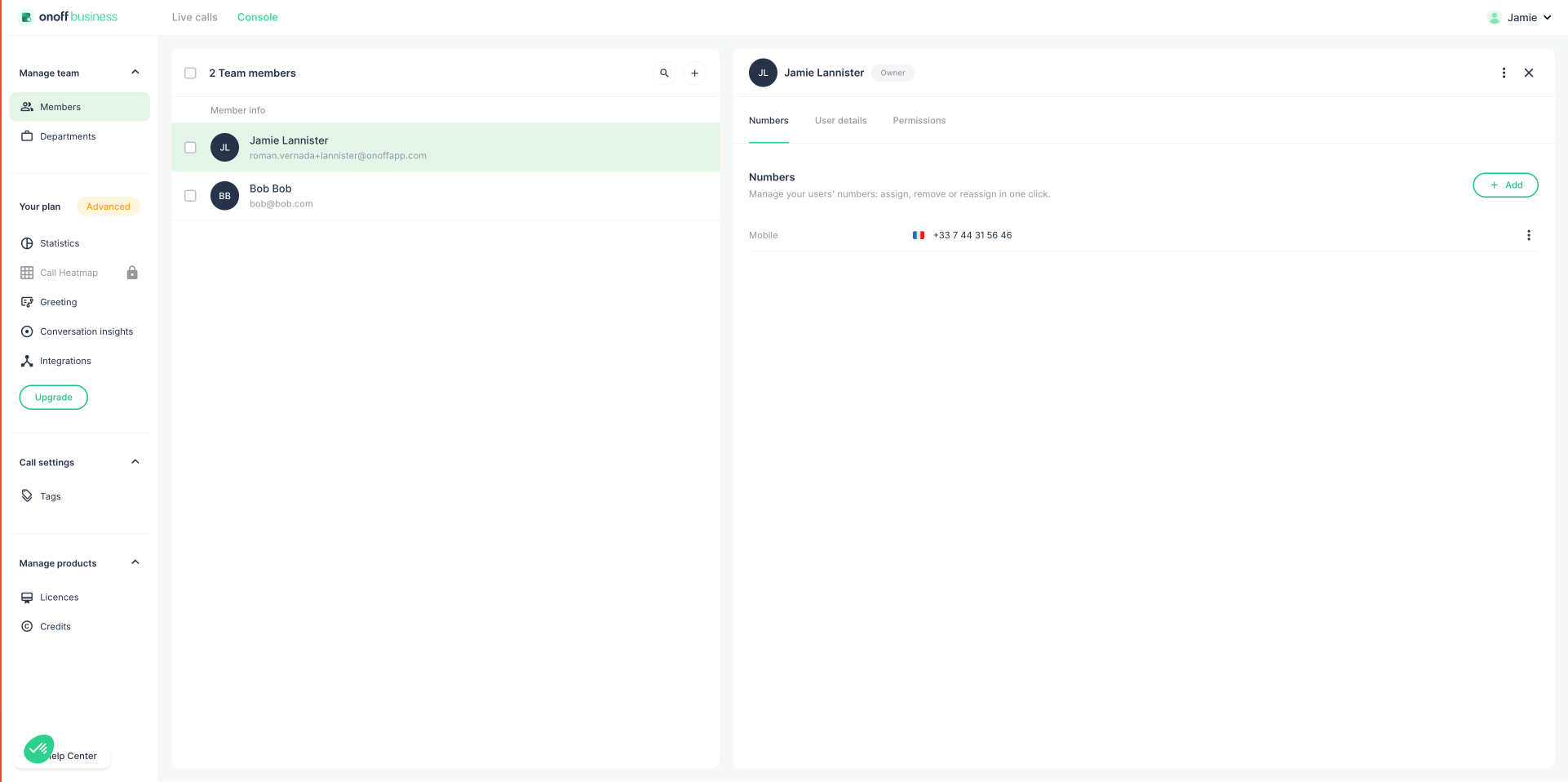Open the Permissions tab
The height and width of the screenshot is (782, 1568).
click(x=919, y=121)
